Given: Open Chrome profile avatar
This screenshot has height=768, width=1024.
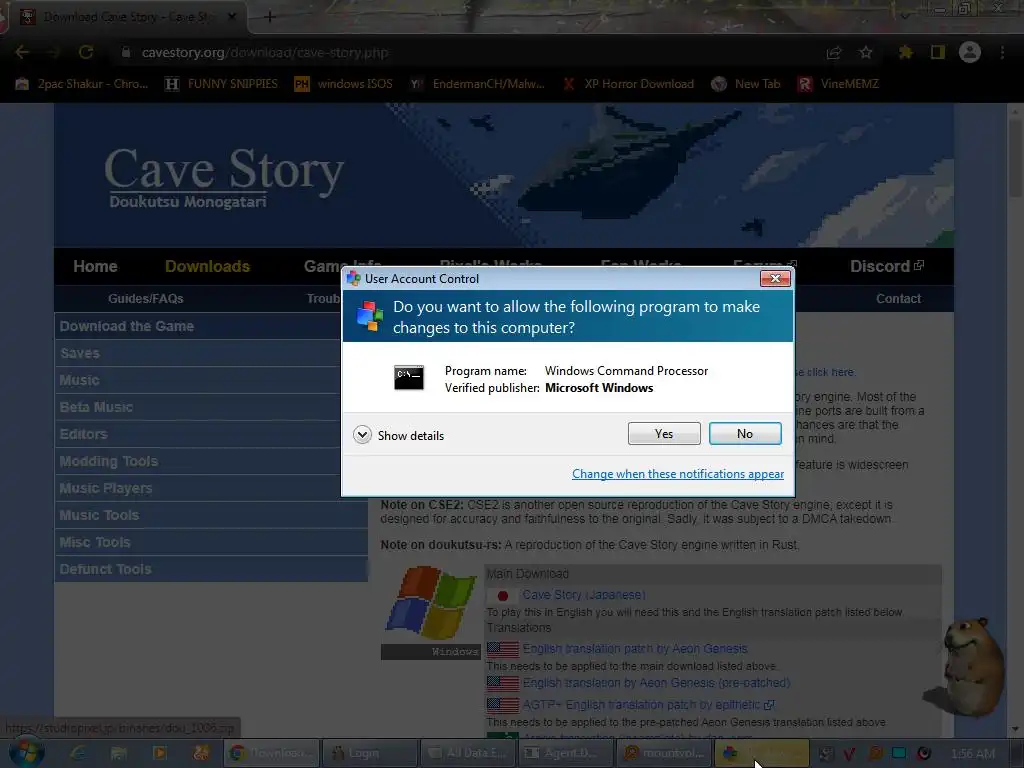Looking at the screenshot, I should click(x=970, y=52).
